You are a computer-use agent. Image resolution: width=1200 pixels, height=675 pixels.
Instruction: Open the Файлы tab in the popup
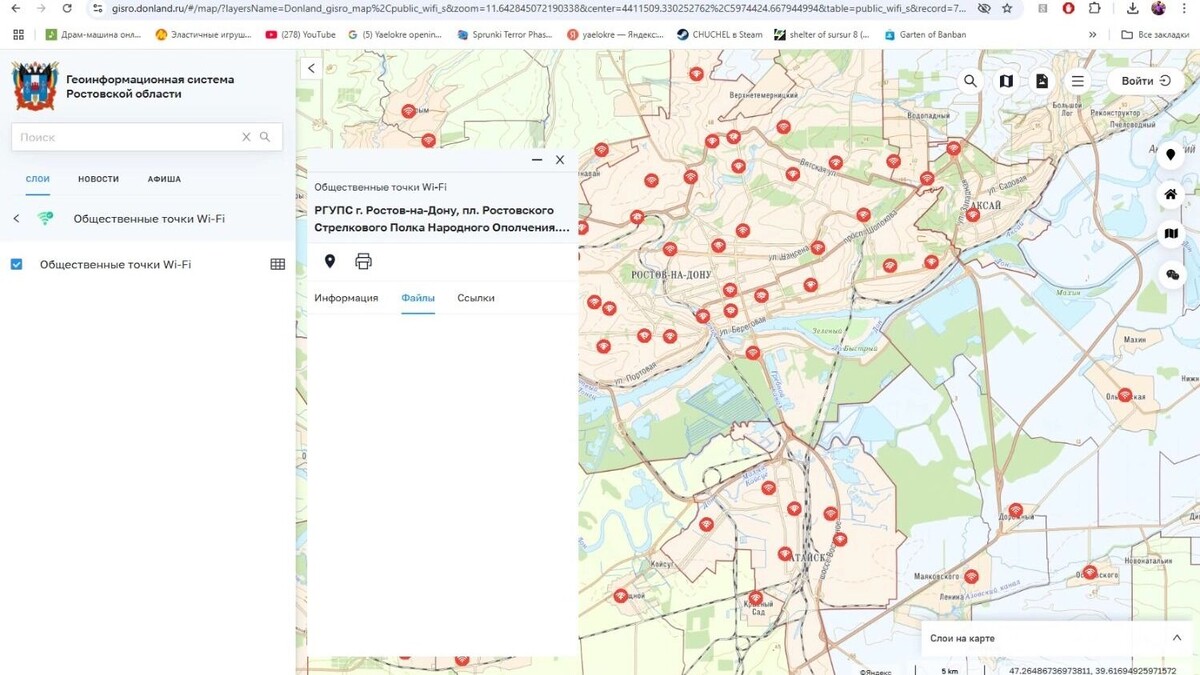click(x=418, y=298)
